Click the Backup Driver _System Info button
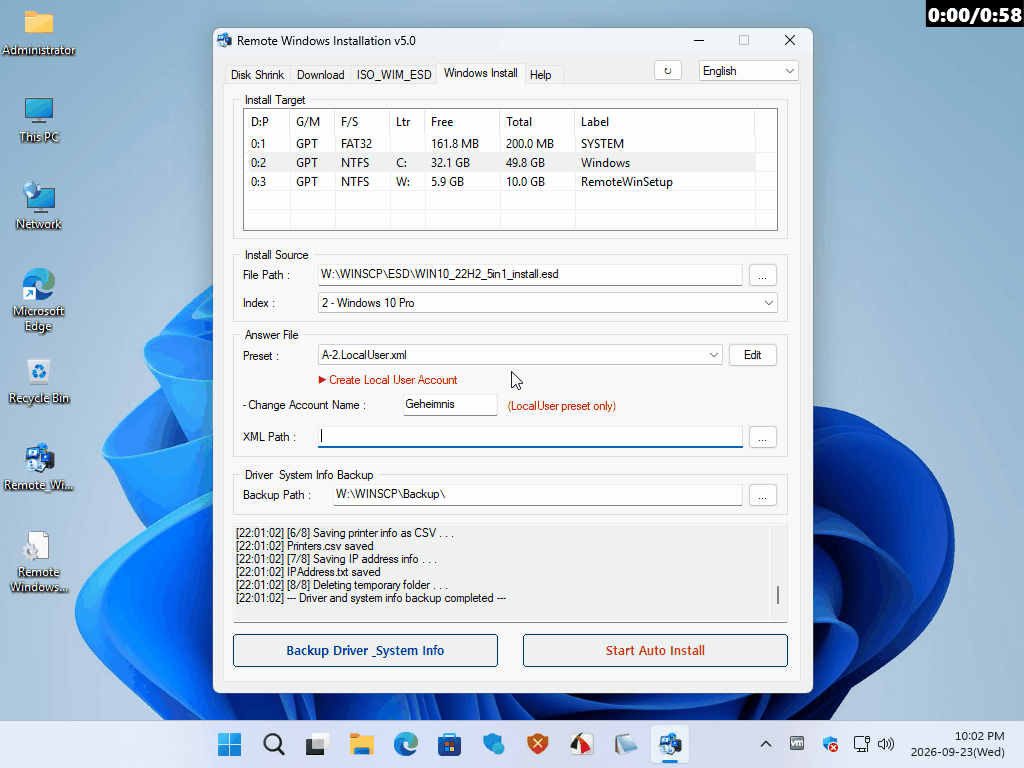1024x768 pixels. 365,650
